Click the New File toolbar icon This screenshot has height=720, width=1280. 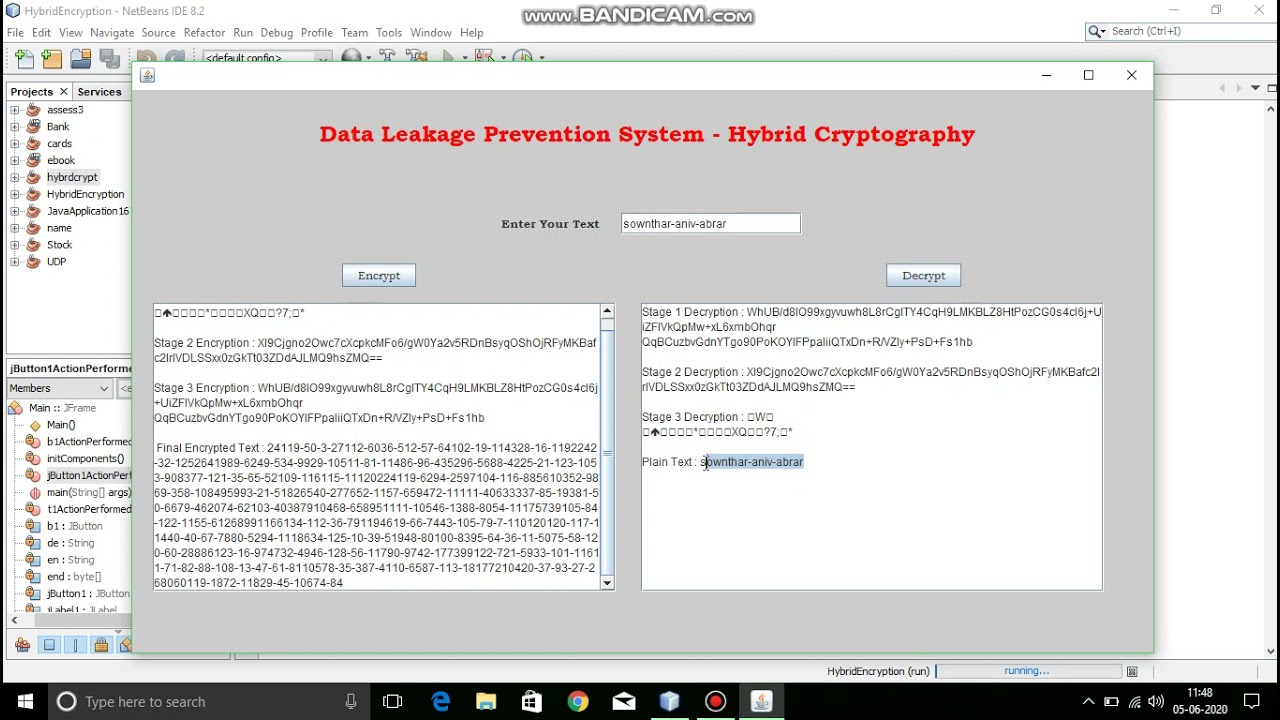click(x=24, y=59)
